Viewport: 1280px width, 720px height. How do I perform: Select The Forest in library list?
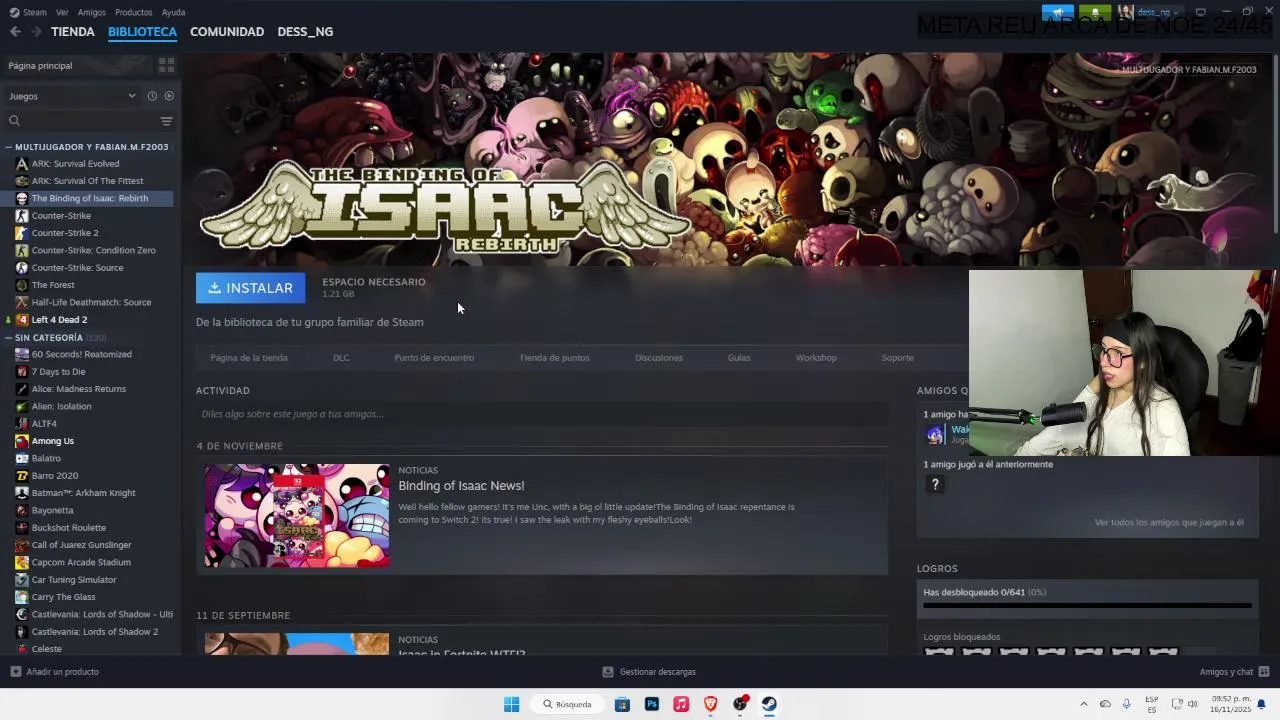53,285
